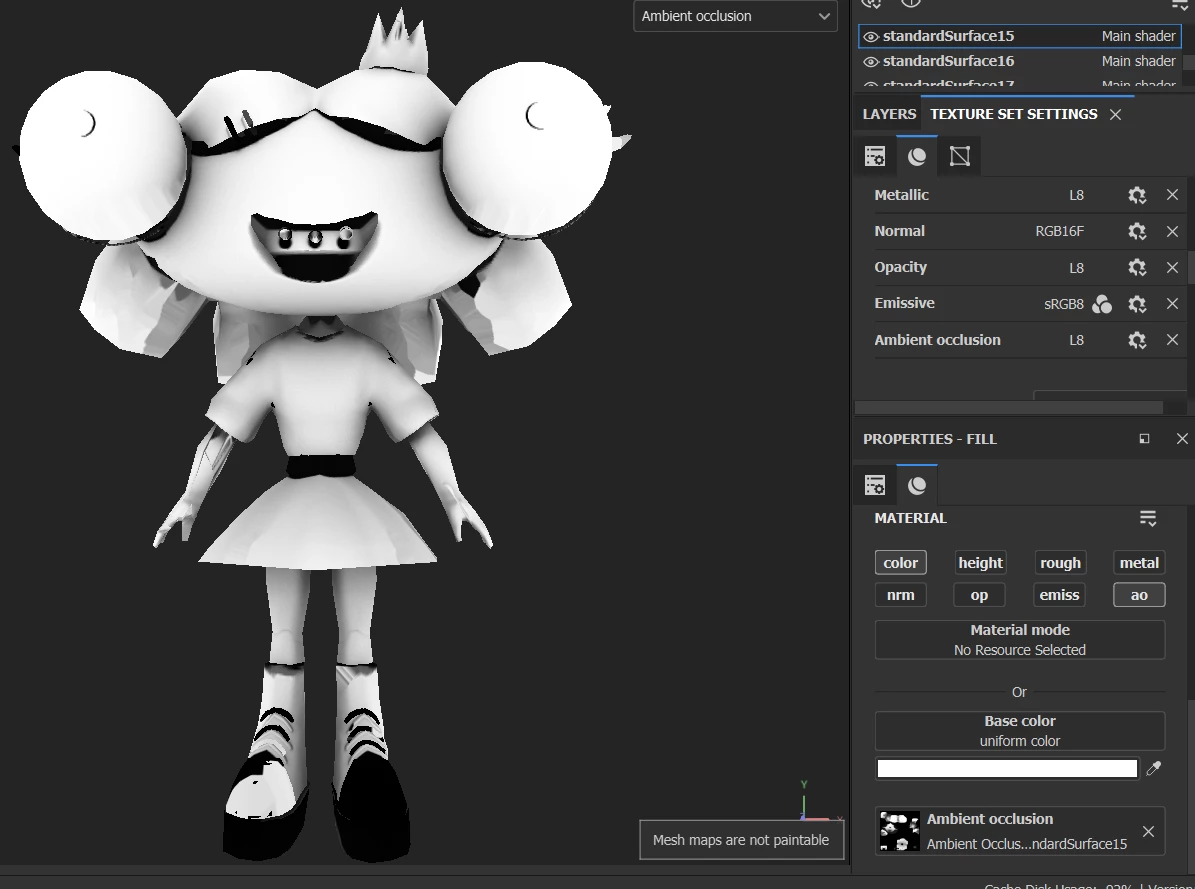Image resolution: width=1195 pixels, height=889 pixels.
Task: Open Metallic L8 format dropdown
Action: pos(1076,195)
